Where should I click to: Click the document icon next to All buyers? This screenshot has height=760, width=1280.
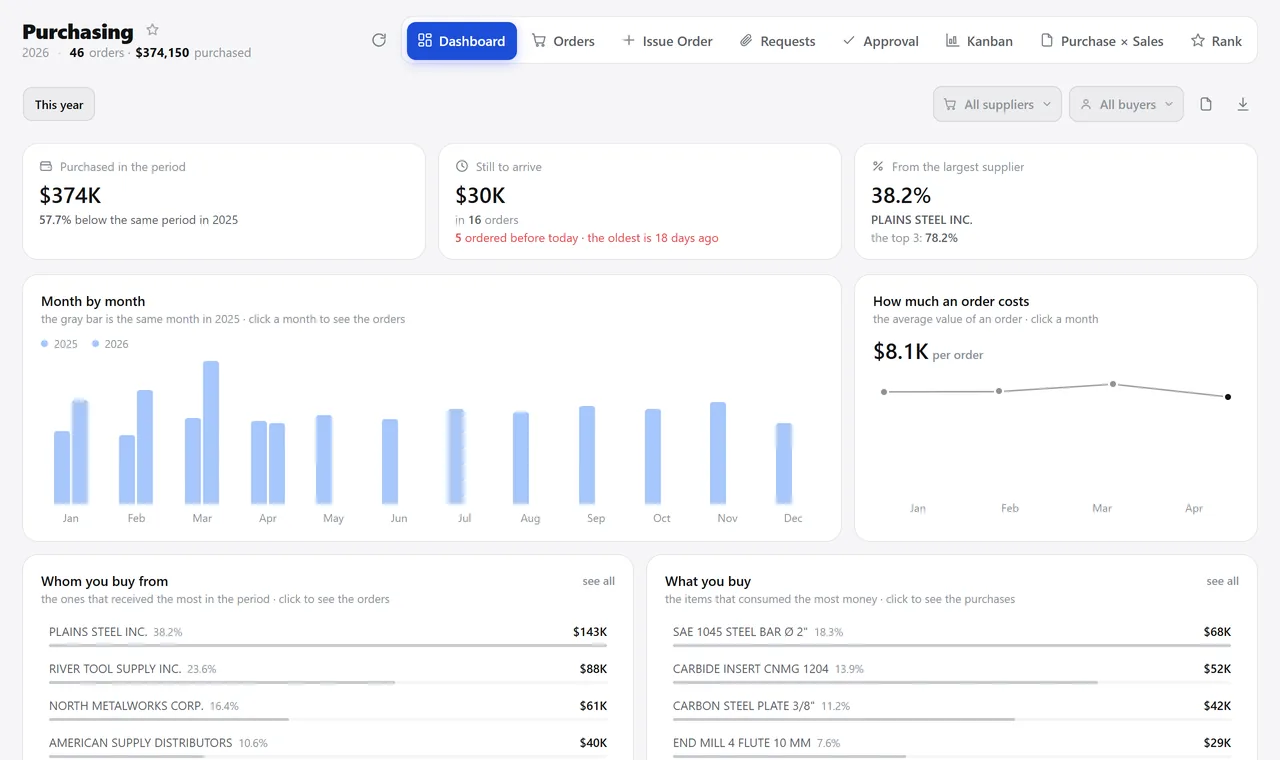tap(1206, 104)
